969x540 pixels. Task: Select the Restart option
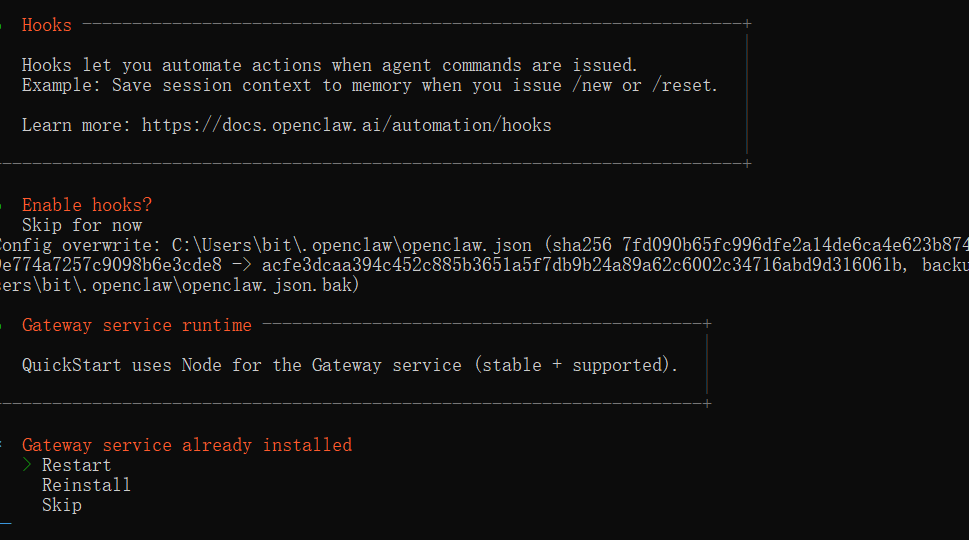click(76, 465)
